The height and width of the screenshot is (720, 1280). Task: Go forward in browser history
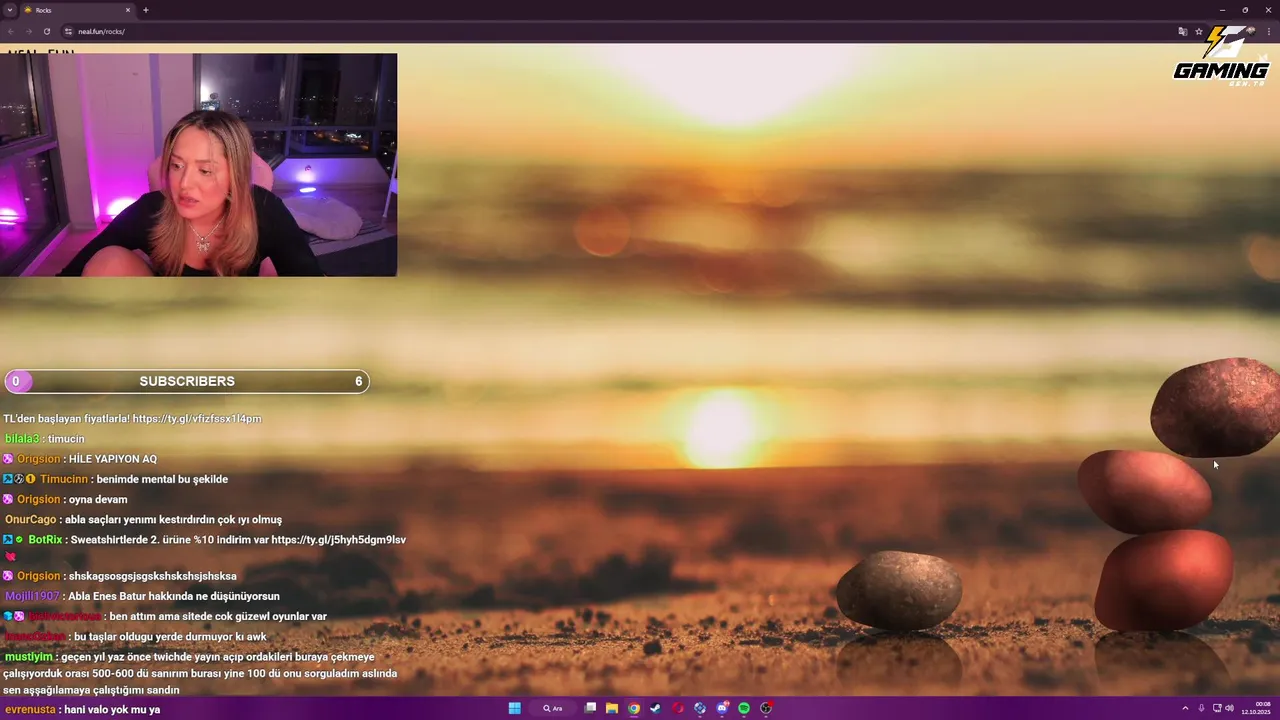pos(28,31)
